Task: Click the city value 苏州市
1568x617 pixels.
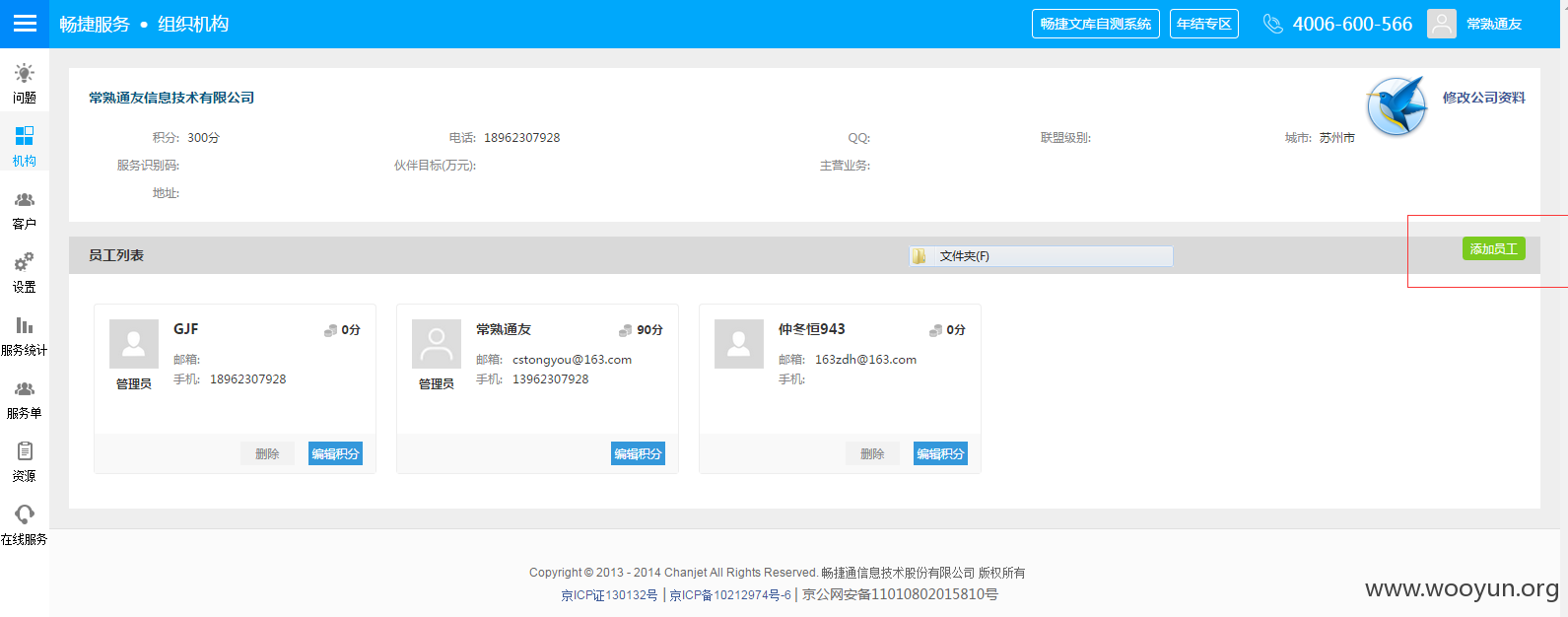Action: [1337, 138]
